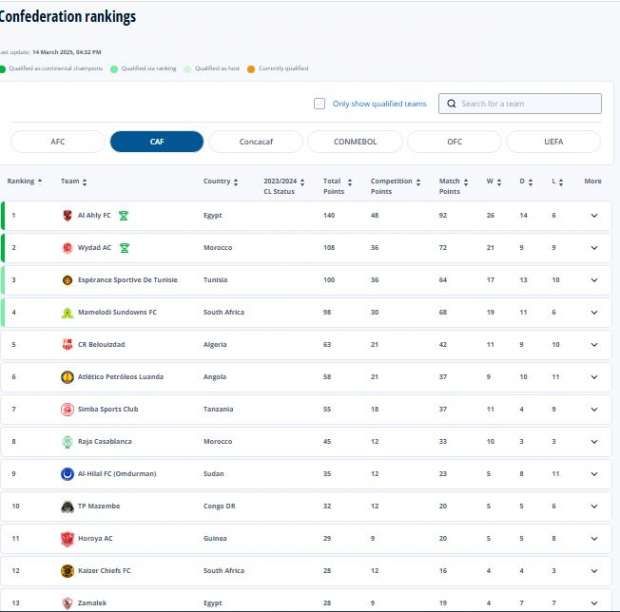This screenshot has width=620, height=612.
Task: Expand Atlético Petróleos Luanda row
Action: (594, 377)
